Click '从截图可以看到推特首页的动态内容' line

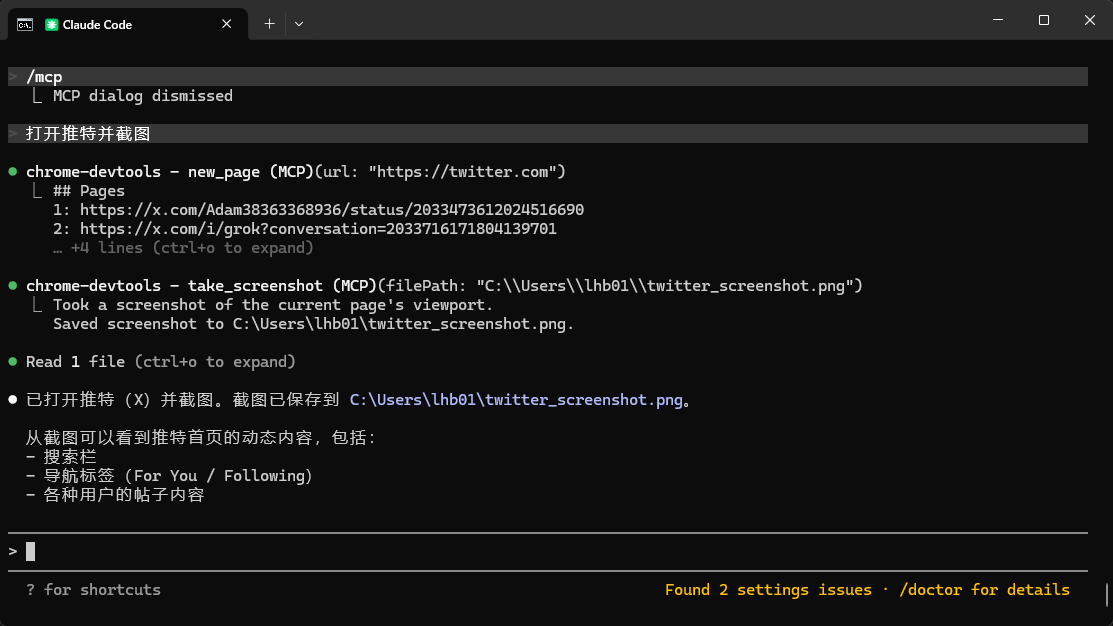[x=200, y=438]
